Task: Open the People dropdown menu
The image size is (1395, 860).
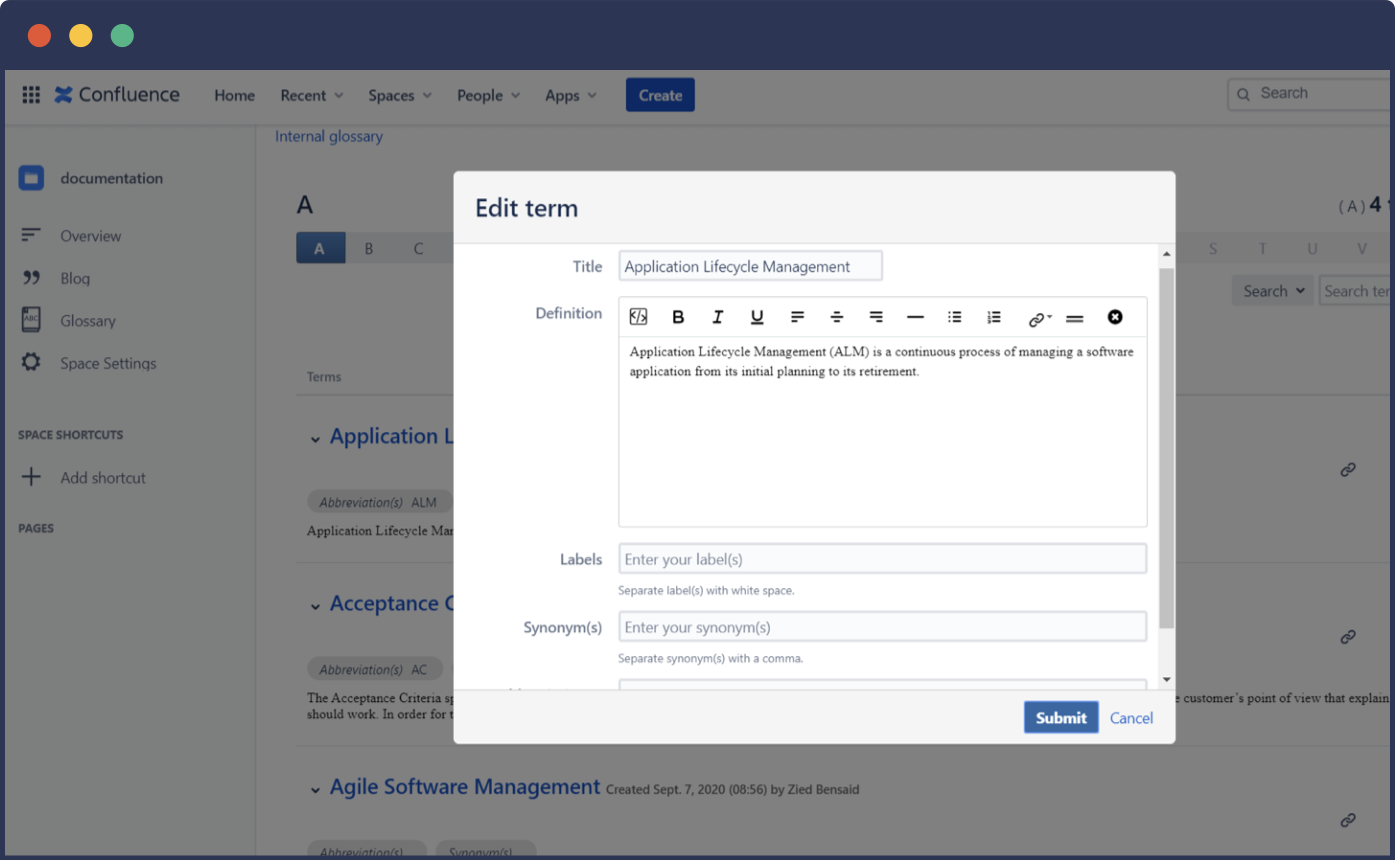Action: 489,95
